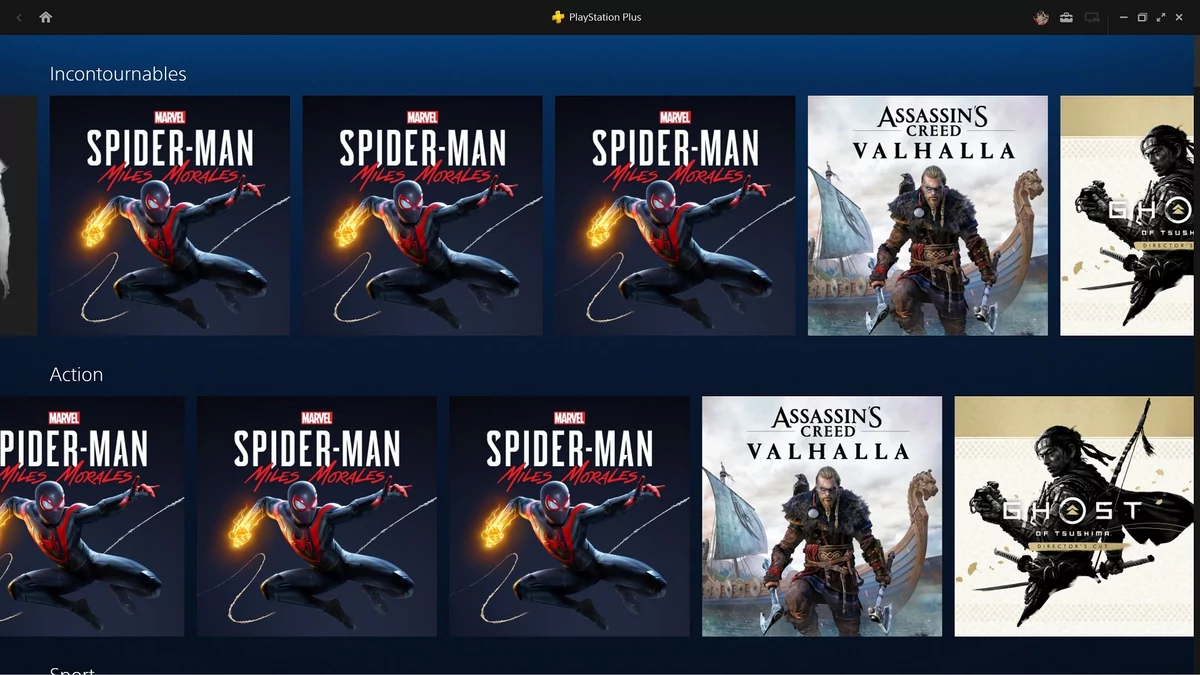The width and height of the screenshot is (1200, 675).
Task: Open the Home screen icon
Action: point(46,17)
